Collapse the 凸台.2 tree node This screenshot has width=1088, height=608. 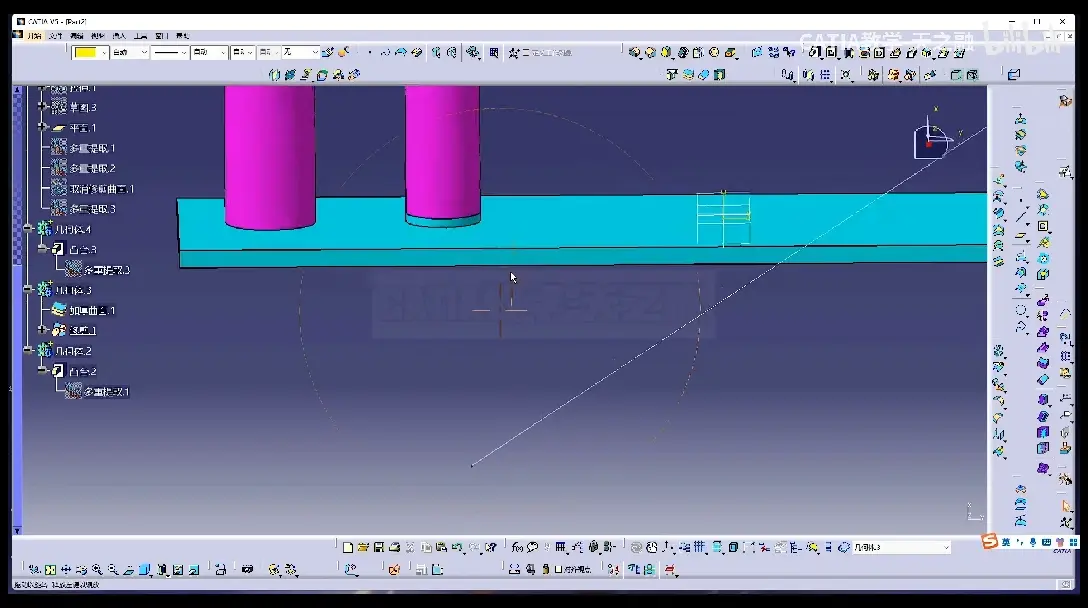point(42,371)
